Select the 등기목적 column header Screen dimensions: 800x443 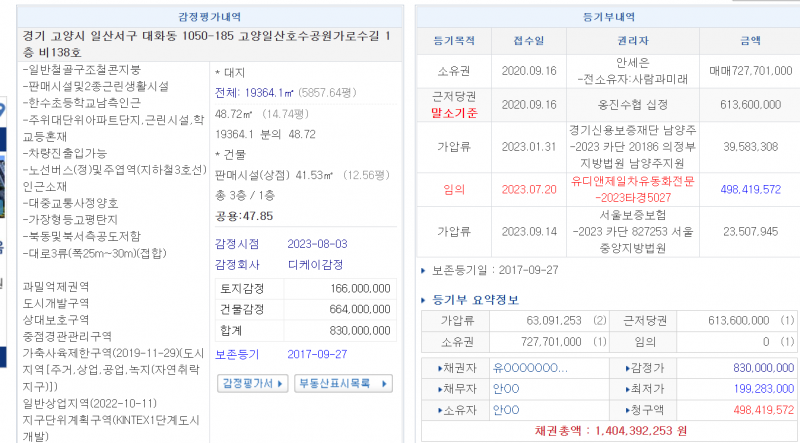point(454,41)
